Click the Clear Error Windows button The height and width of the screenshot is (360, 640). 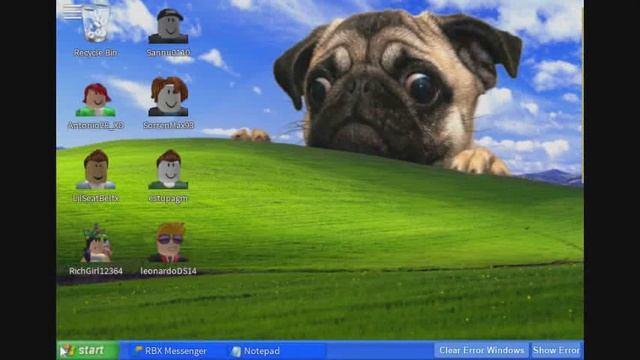click(x=481, y=350)
